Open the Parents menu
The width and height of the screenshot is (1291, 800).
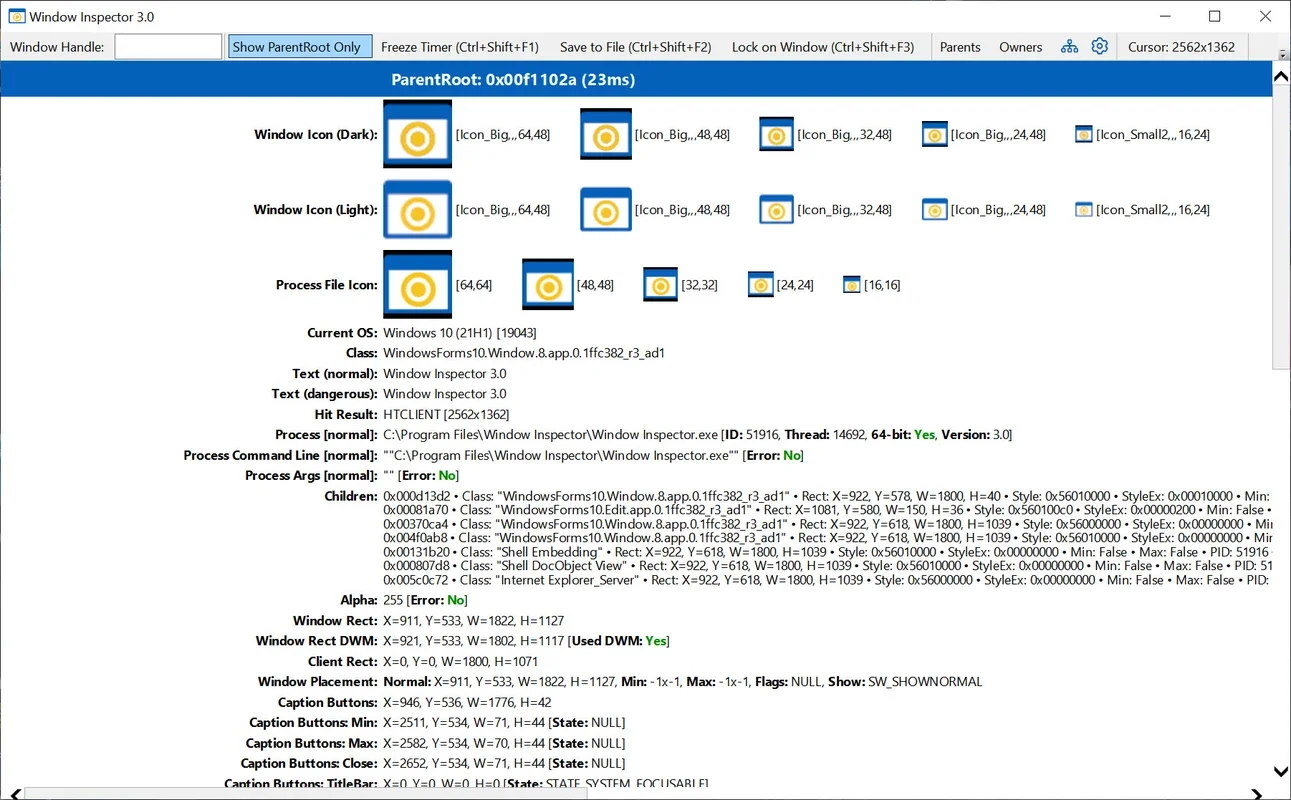pos(960,47)
